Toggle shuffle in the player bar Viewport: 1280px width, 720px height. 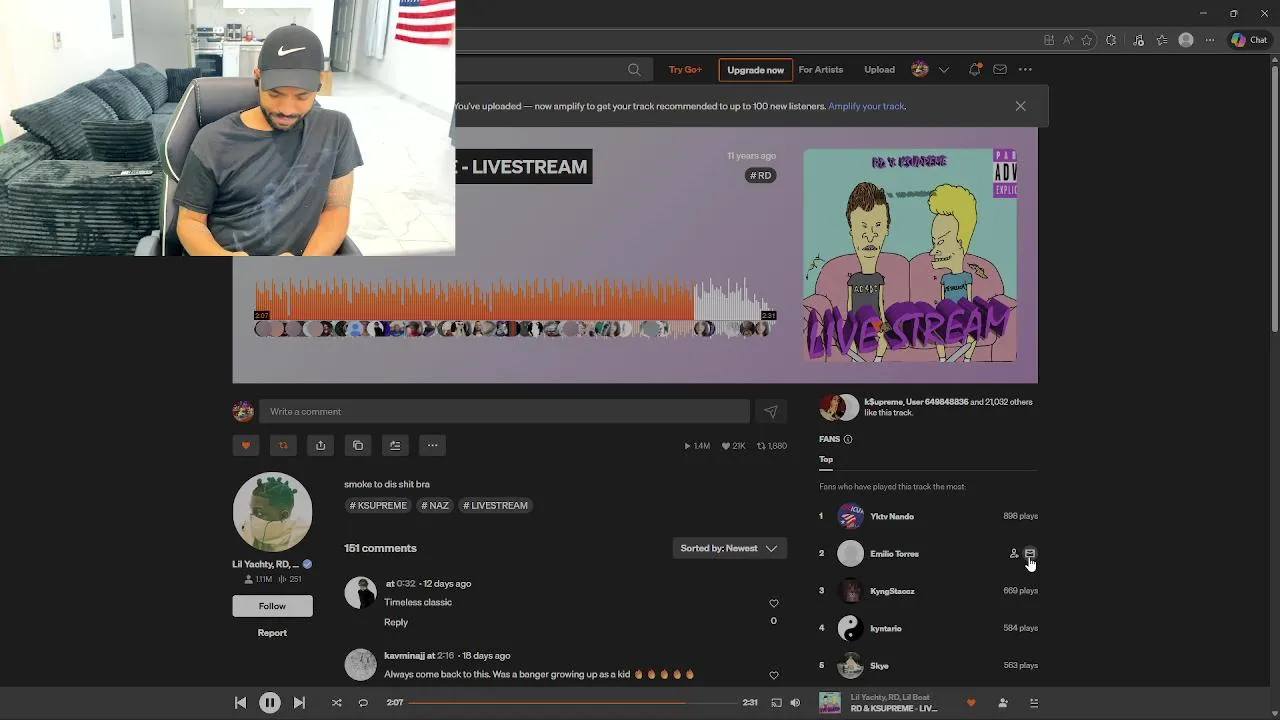(x=336, y=703)
